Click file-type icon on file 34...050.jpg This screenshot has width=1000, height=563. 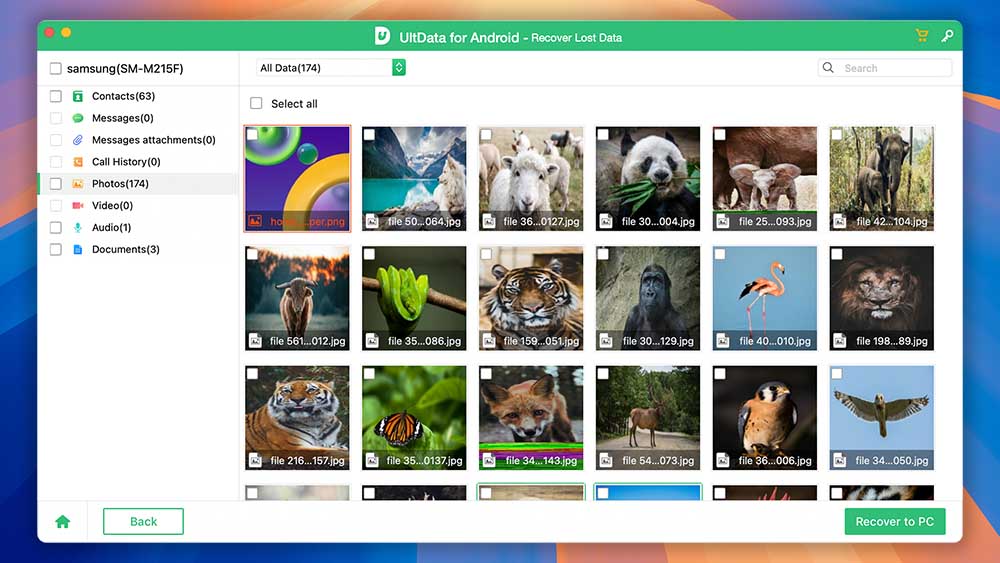[x=840, y=460]
